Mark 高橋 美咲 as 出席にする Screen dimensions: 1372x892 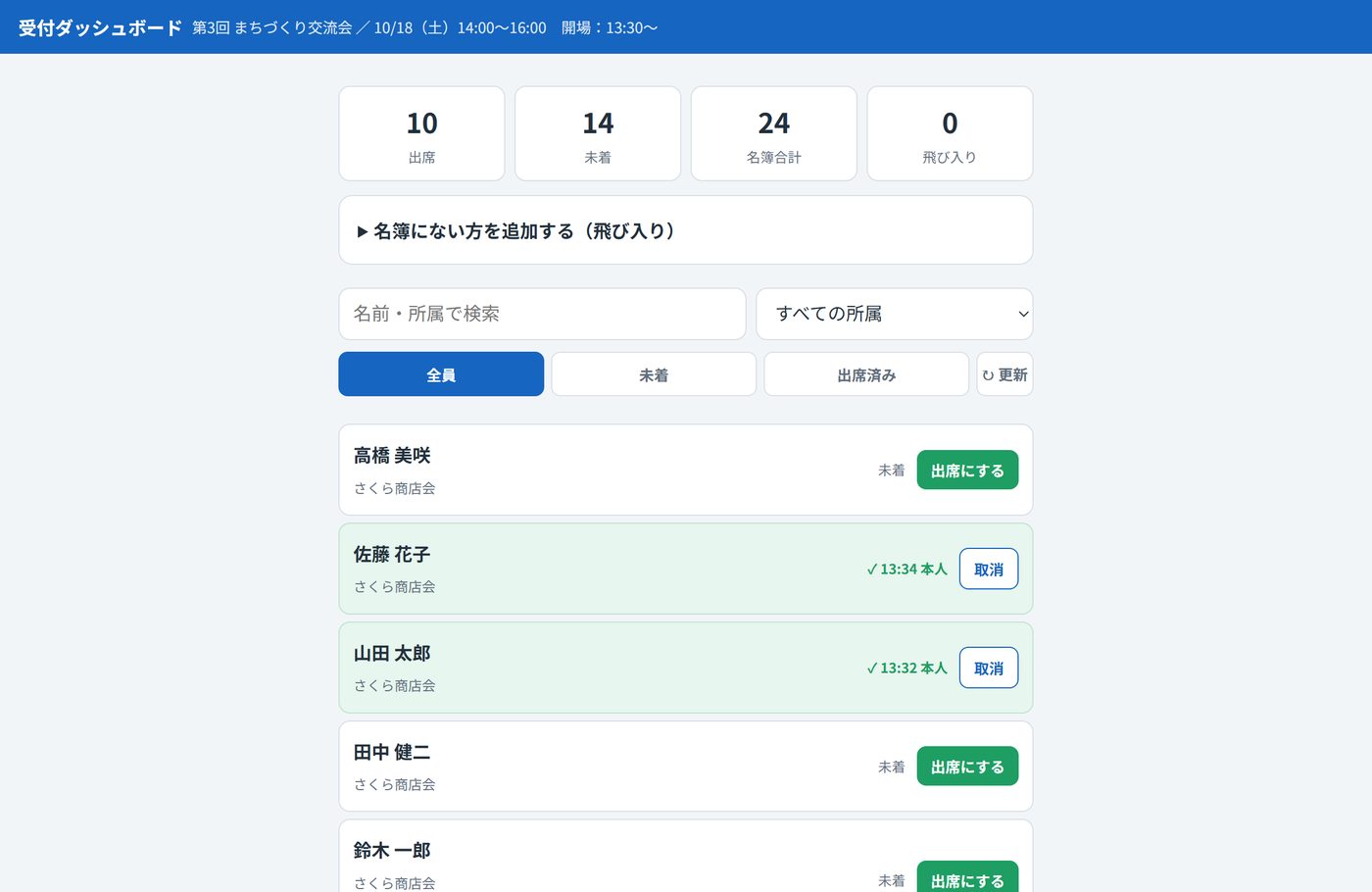(x=967, y=471)
